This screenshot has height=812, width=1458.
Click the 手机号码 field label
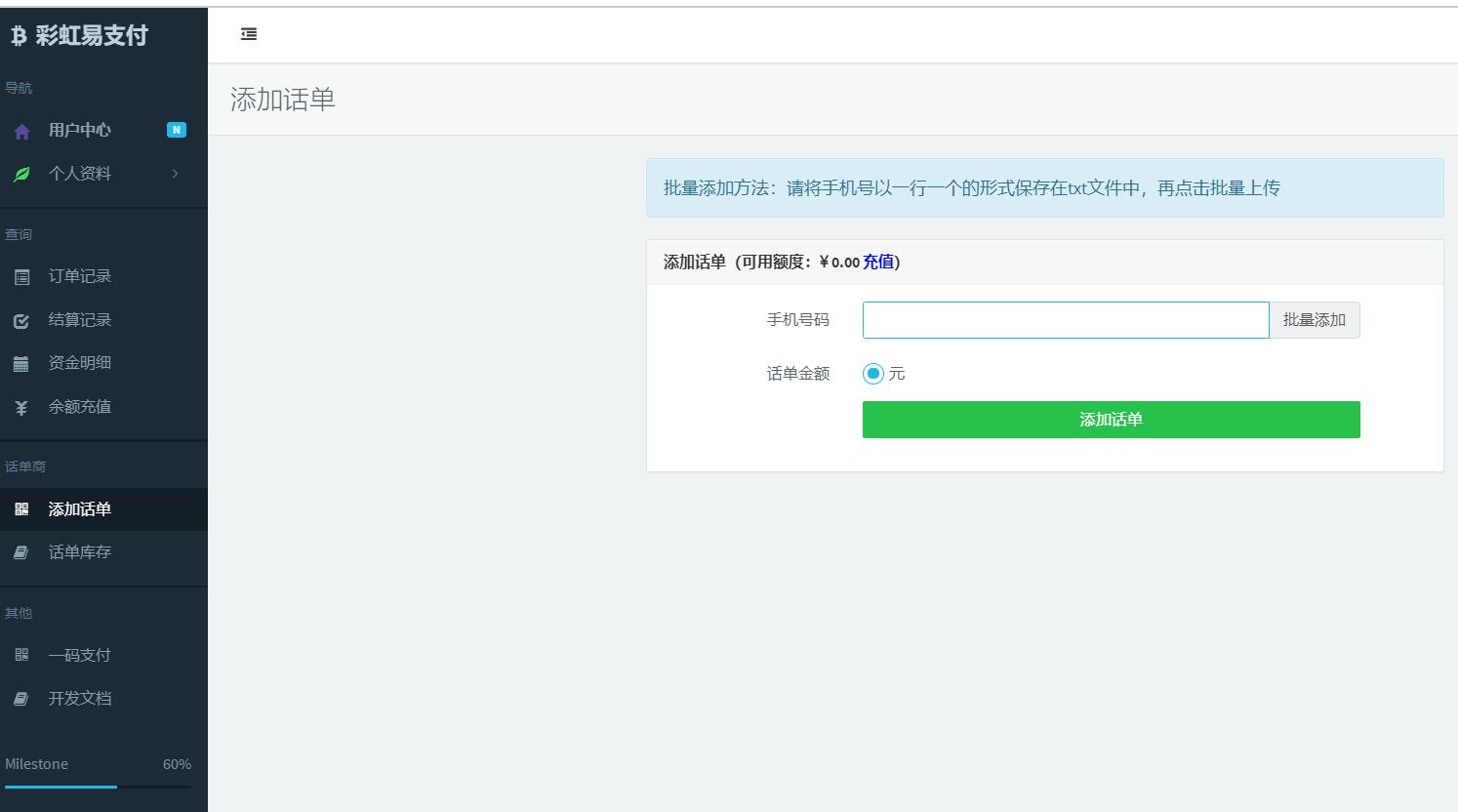(798, 320)
